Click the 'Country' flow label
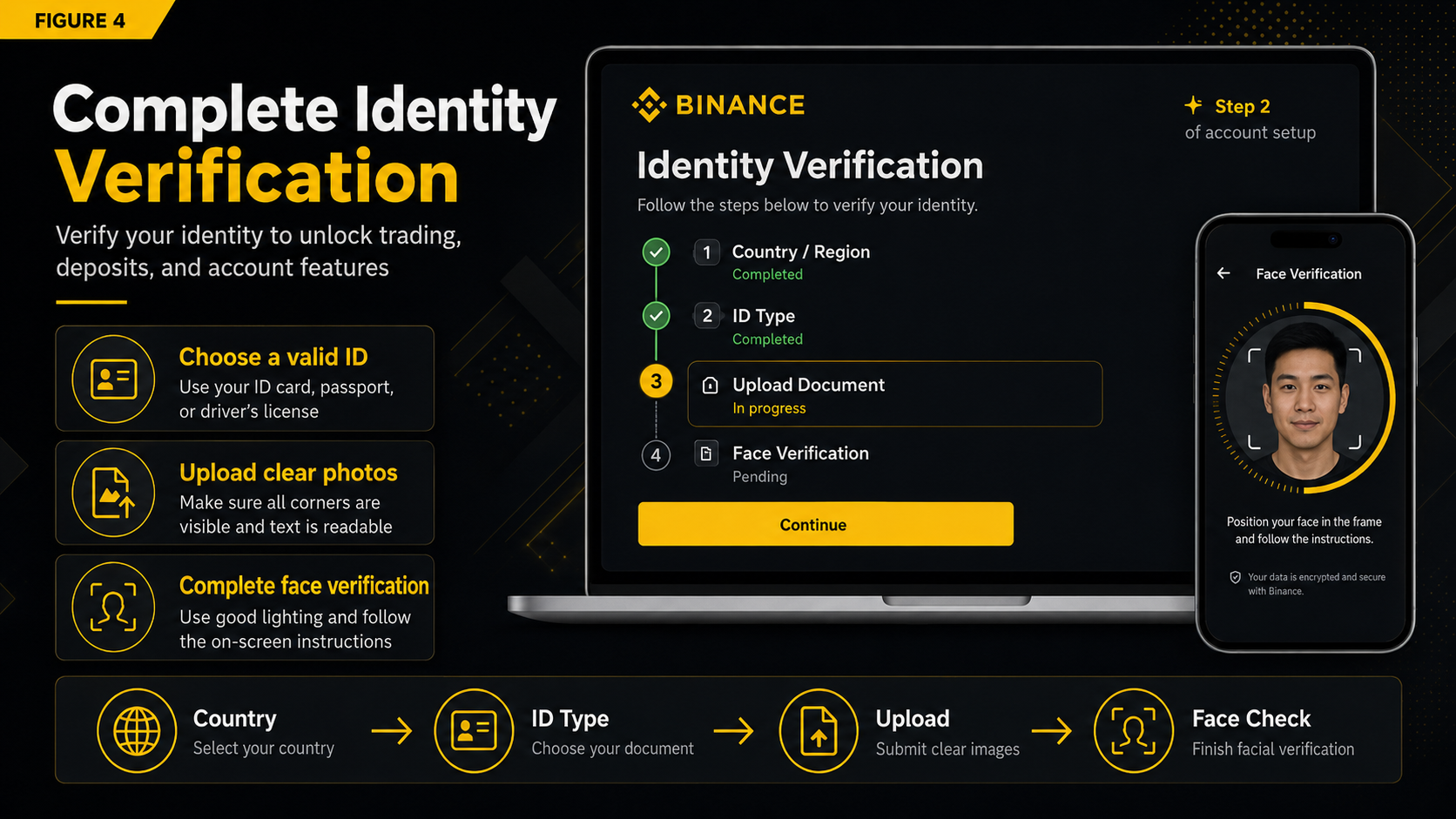This screenshot has width=1456, height=819. 235,719
